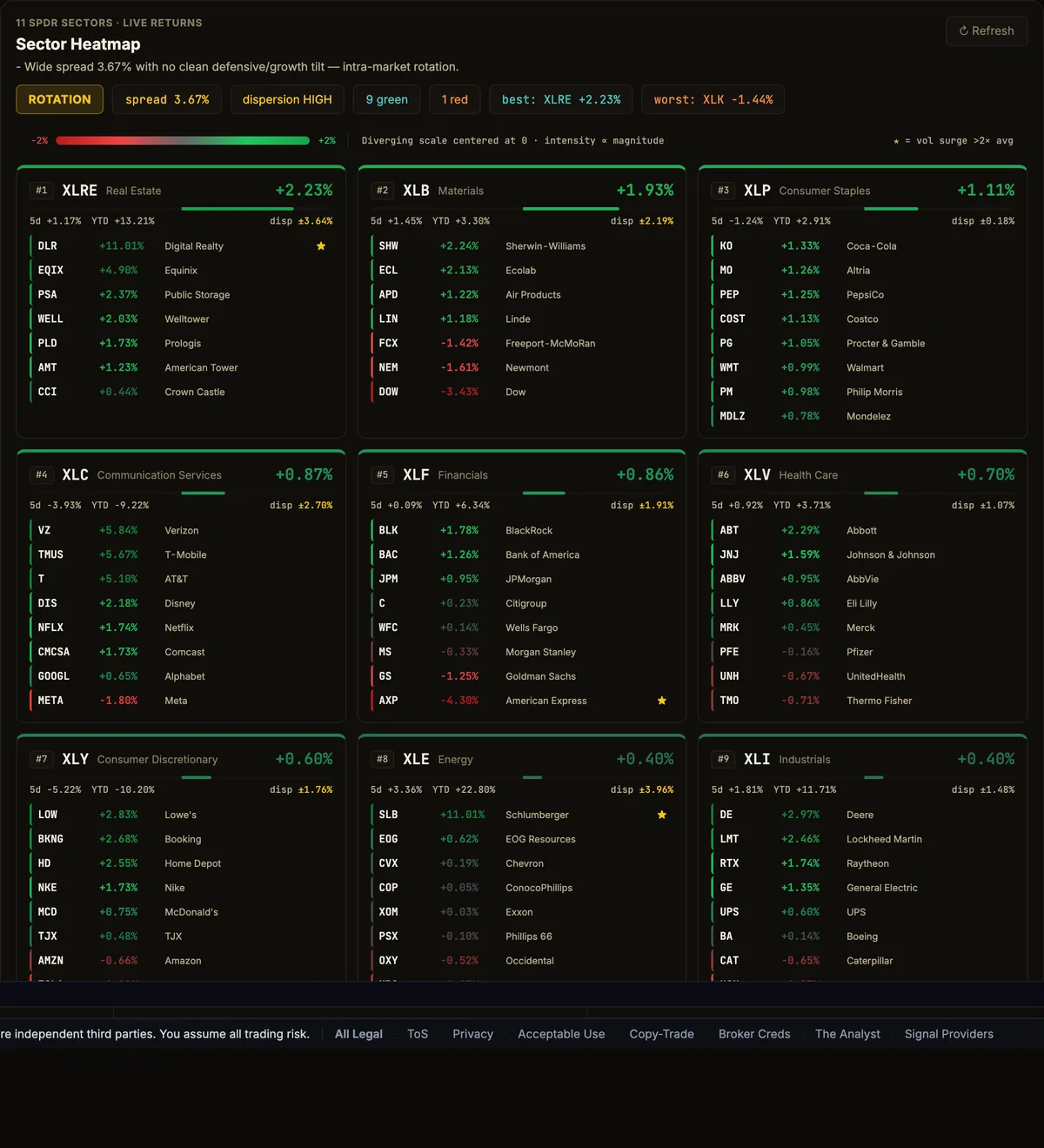The height and width of the screenshot is (1148, 1044).
Task: Select the SHW Sherwin-Williams row
Action: coord(522,246)
